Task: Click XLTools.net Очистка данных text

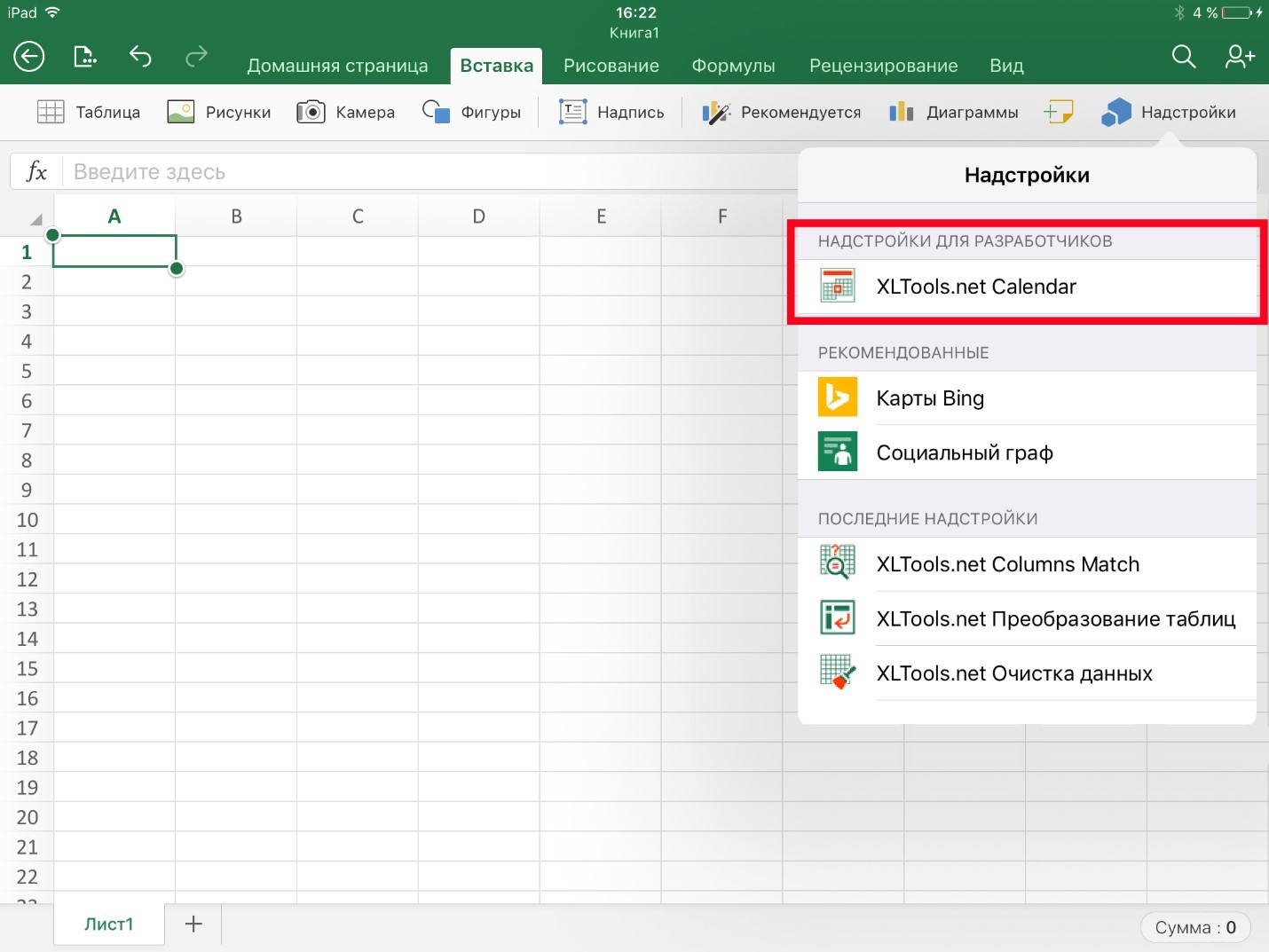Action: tap(1014, 673)
